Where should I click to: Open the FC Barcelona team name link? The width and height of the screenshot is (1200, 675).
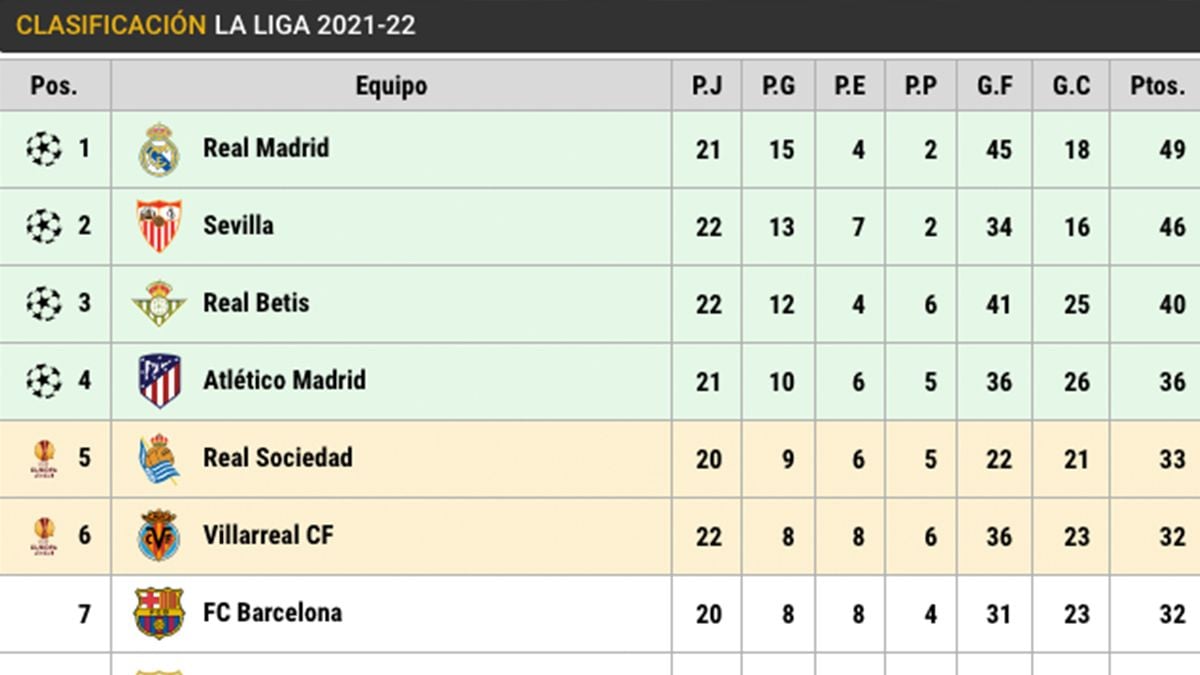point(272,612)
